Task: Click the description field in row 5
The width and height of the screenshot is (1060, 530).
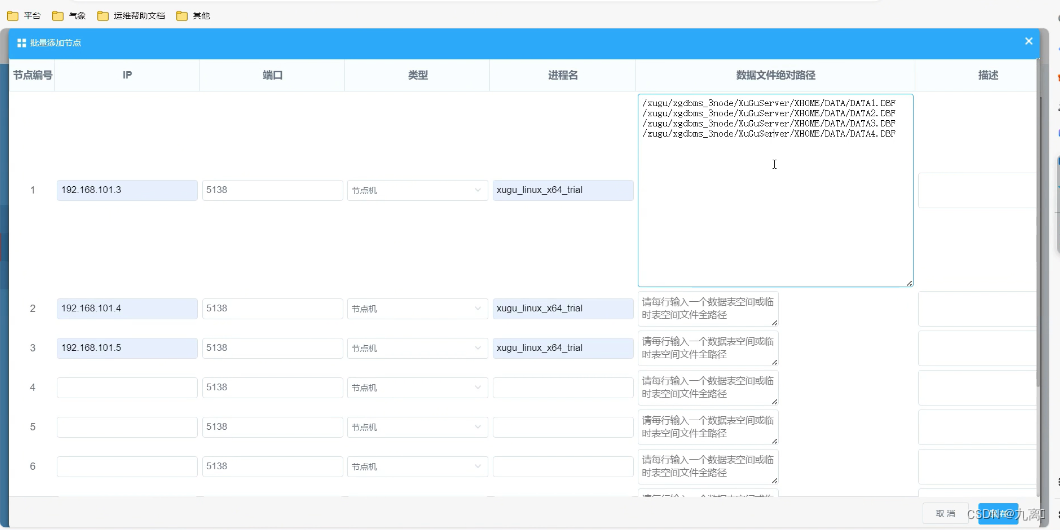Action: (978, 427)
